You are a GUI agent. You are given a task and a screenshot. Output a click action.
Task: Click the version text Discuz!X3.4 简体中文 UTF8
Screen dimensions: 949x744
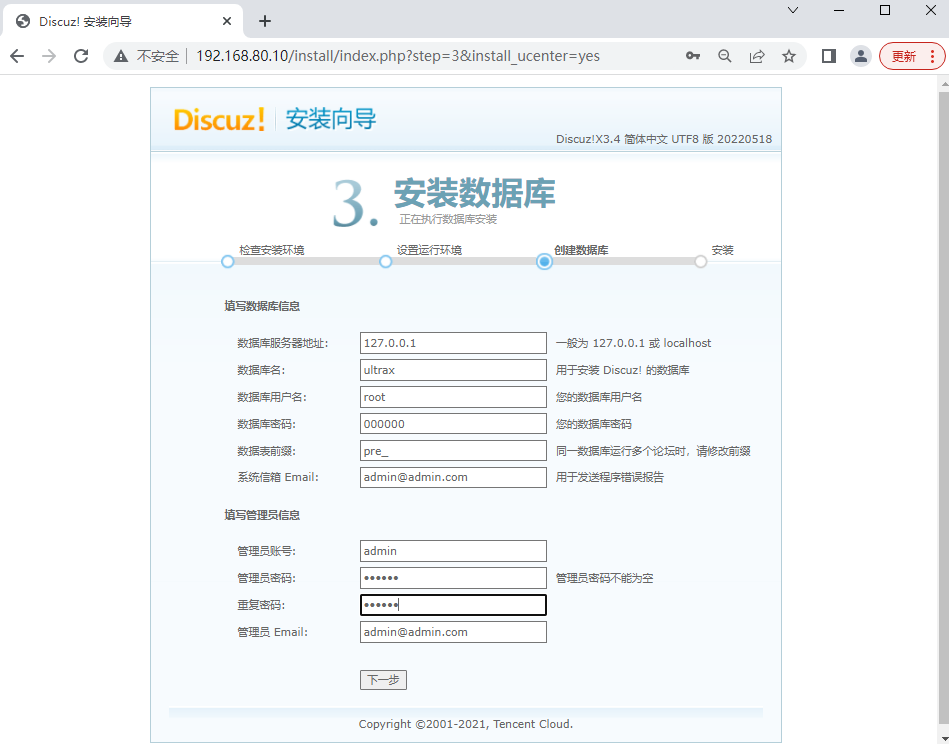pyautogui.click(x=664, y=139)
